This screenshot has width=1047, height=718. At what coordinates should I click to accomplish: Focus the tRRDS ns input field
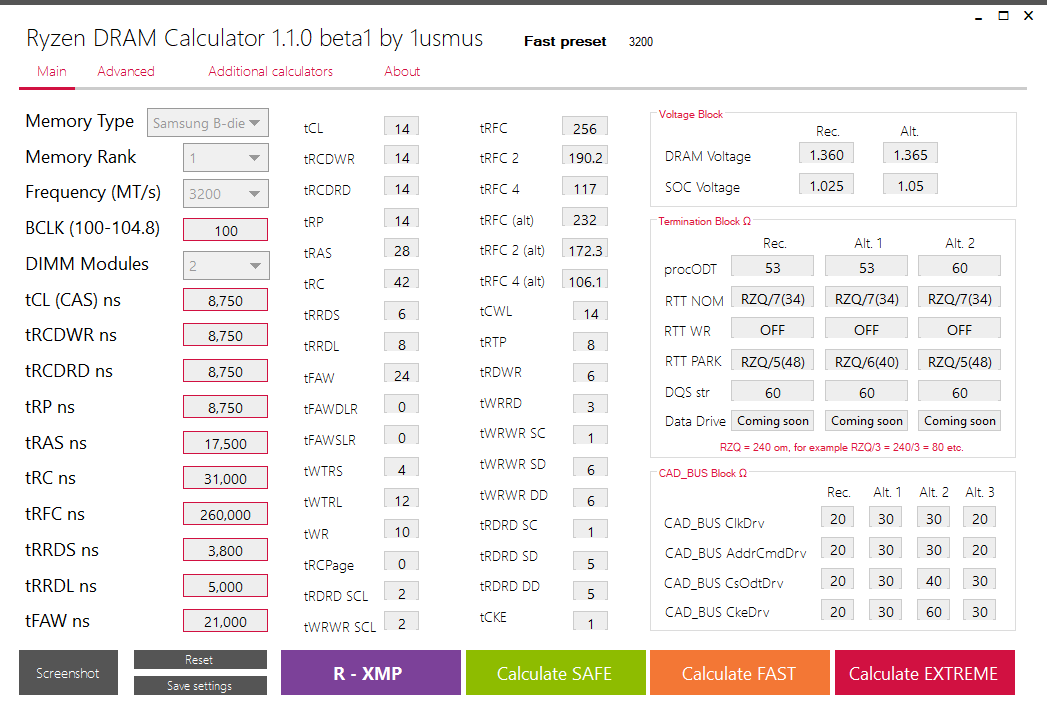tap(226, 550)
